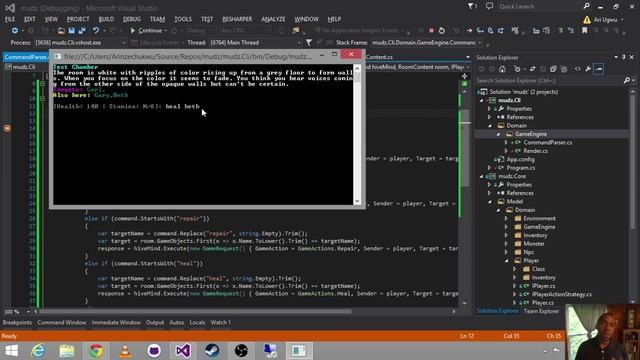Image resolution: width=640 pixels, height=360 pixels.
Task: Click the Save All icon
Action: point(82,31)
